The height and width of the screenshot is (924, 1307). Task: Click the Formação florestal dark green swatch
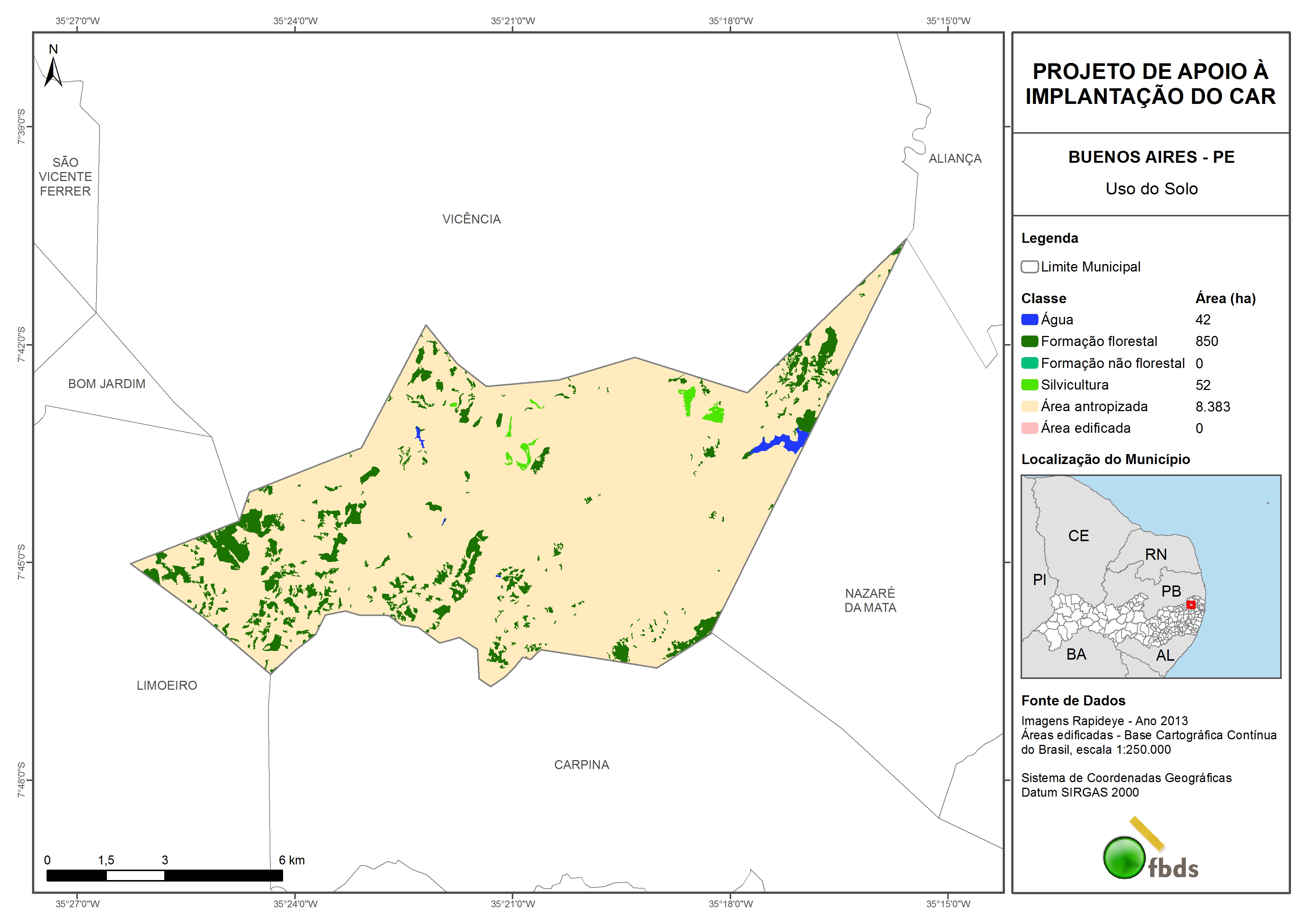[1029, 342]
